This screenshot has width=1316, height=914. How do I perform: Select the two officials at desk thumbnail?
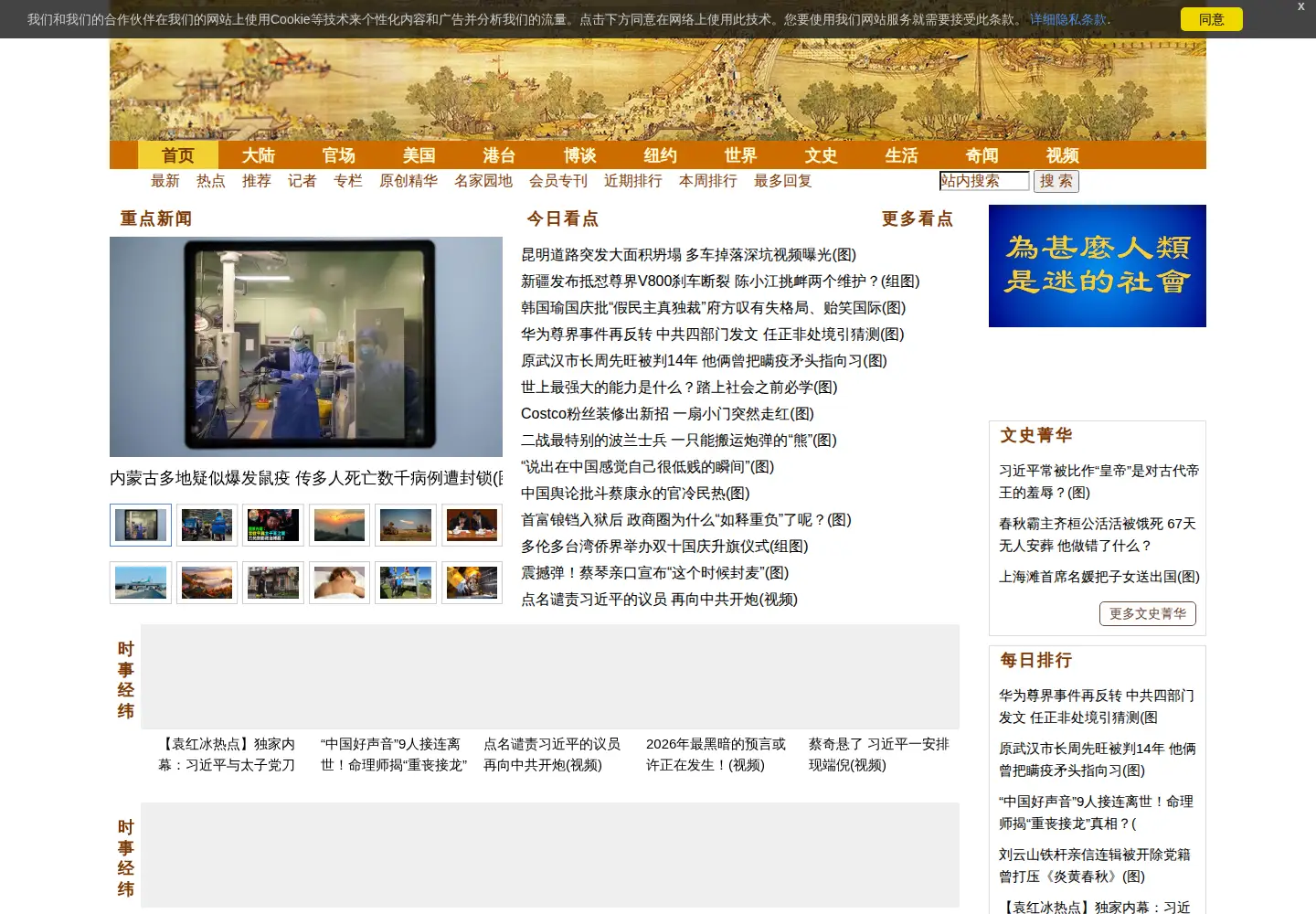(472, 526)
